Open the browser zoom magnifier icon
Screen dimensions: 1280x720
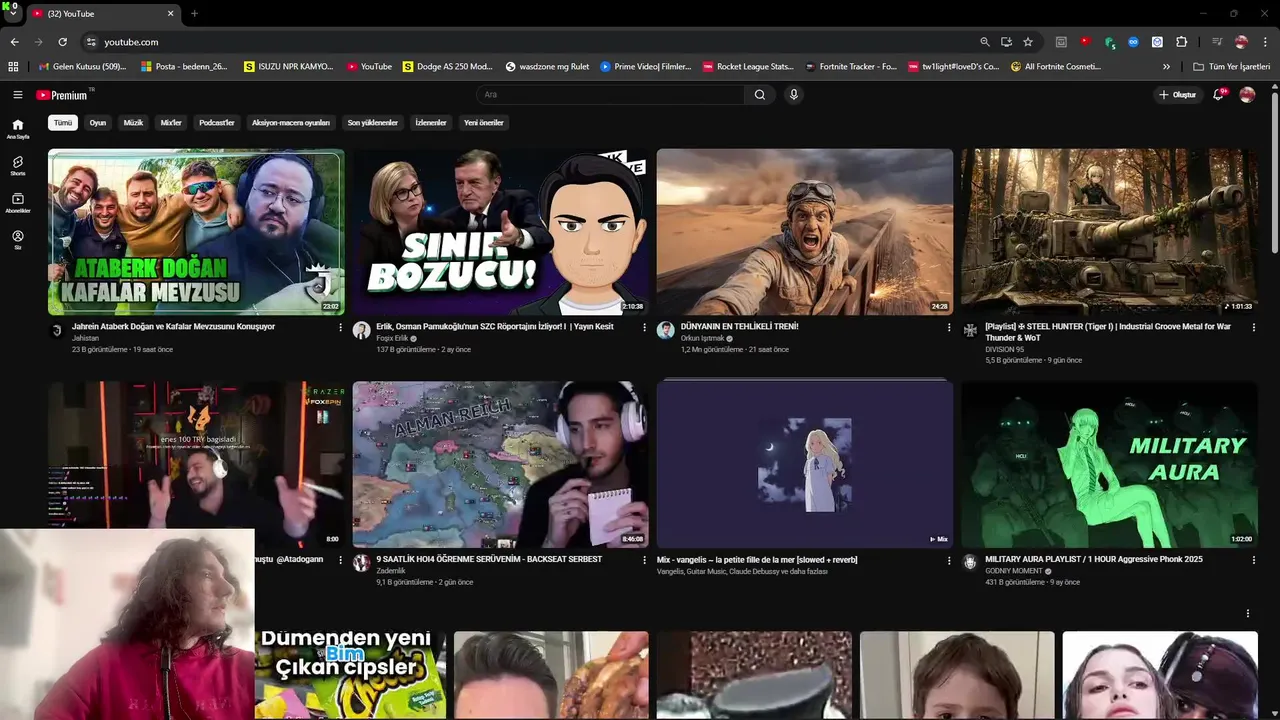985,42
